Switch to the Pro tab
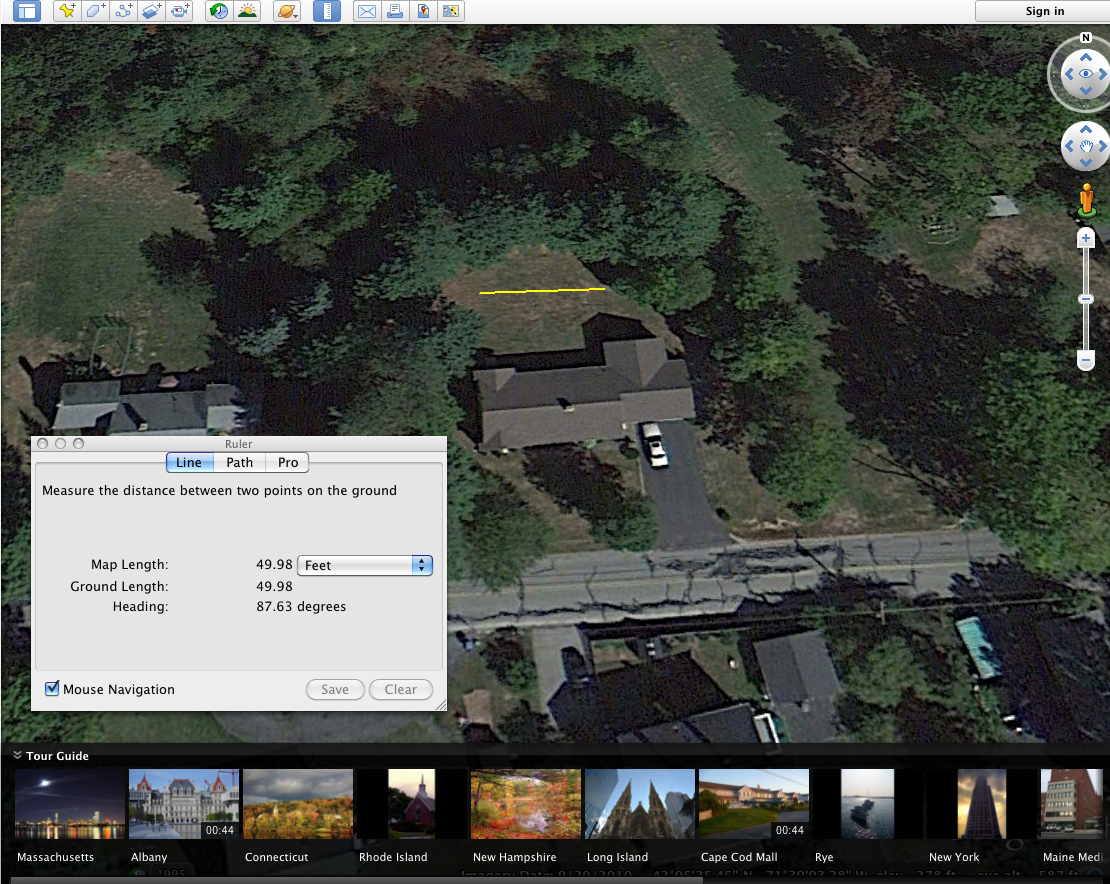Viewport: 1110px width, 884px height. [x=287, y=462]
